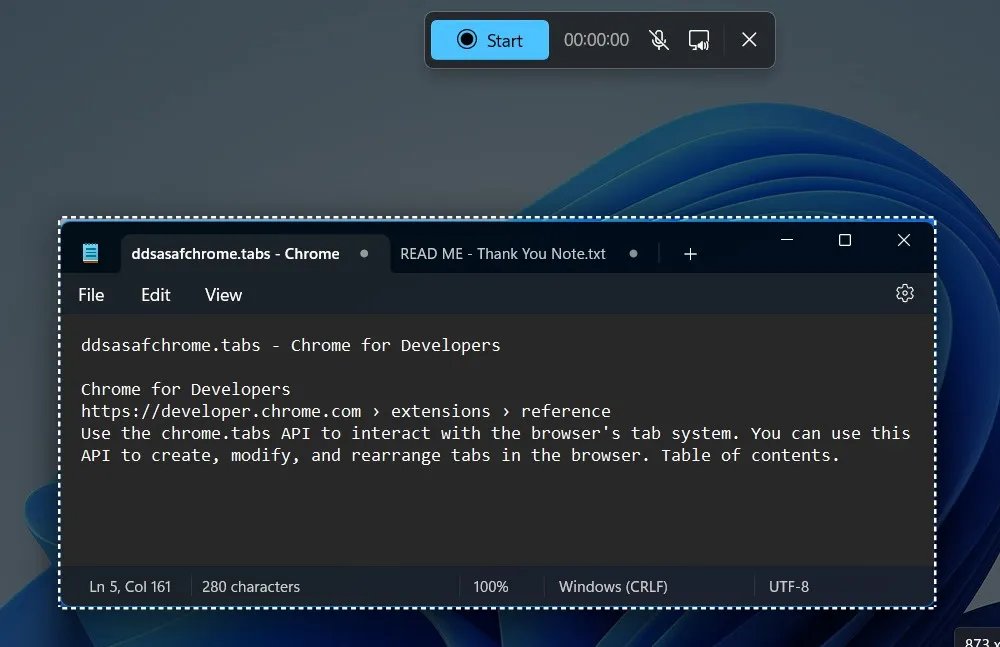The image size is (1000, 647).
Task: Open the View menu
Action: click(x=222, y=294)
